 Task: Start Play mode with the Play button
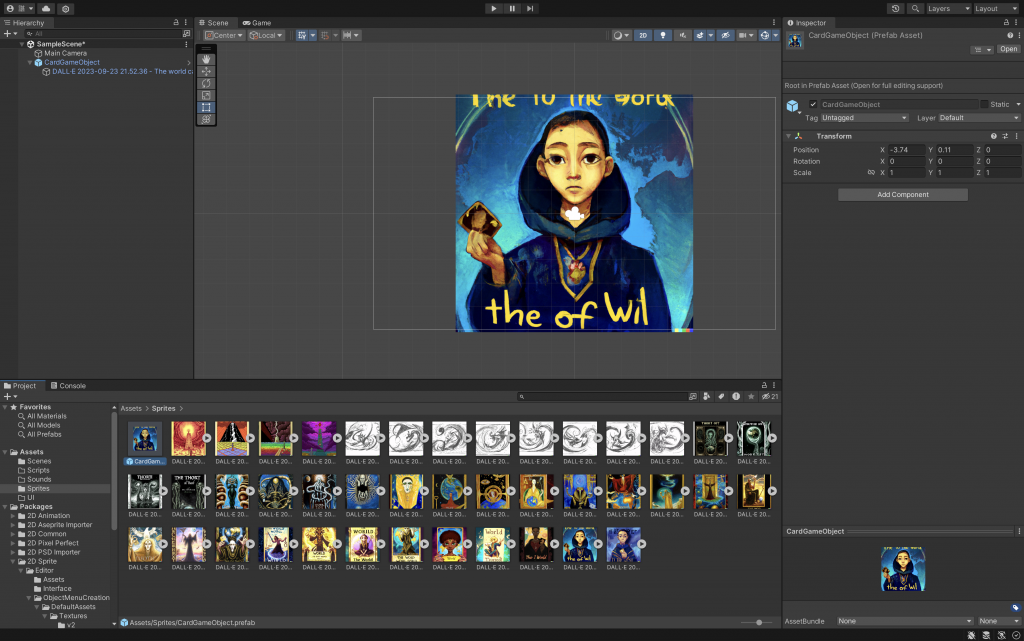click(x=494, y=8)
